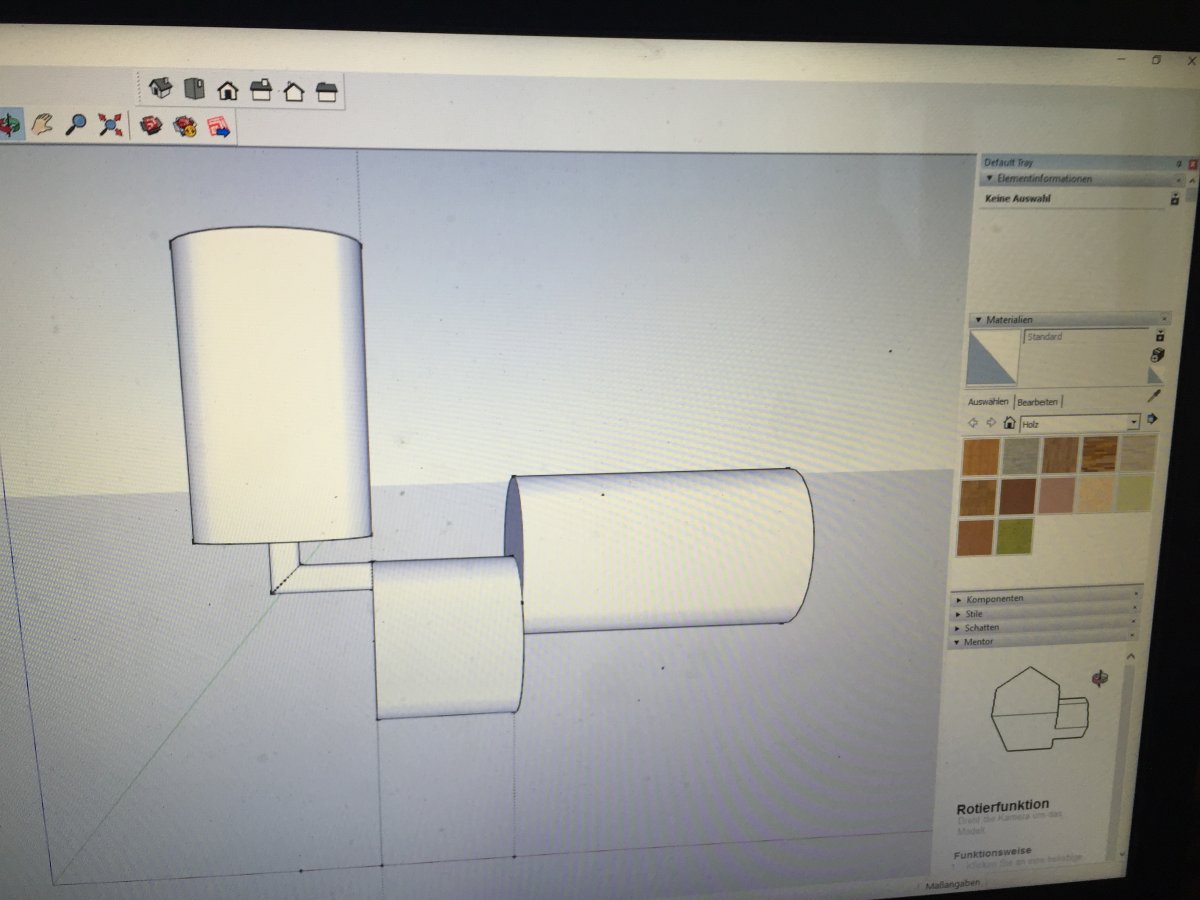Click the materials back arrow

pyautogui.click(x=974, y=422)
